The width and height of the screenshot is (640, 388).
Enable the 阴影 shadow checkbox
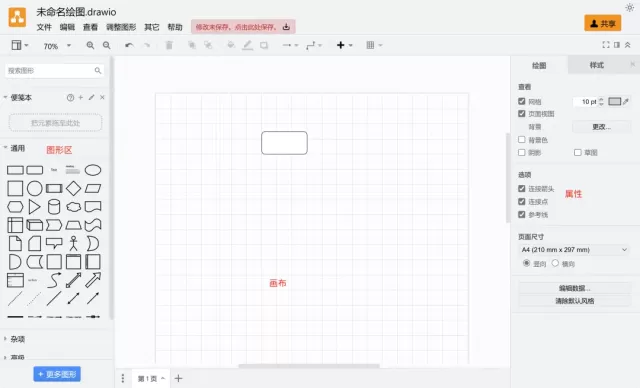tap(522, 152)
